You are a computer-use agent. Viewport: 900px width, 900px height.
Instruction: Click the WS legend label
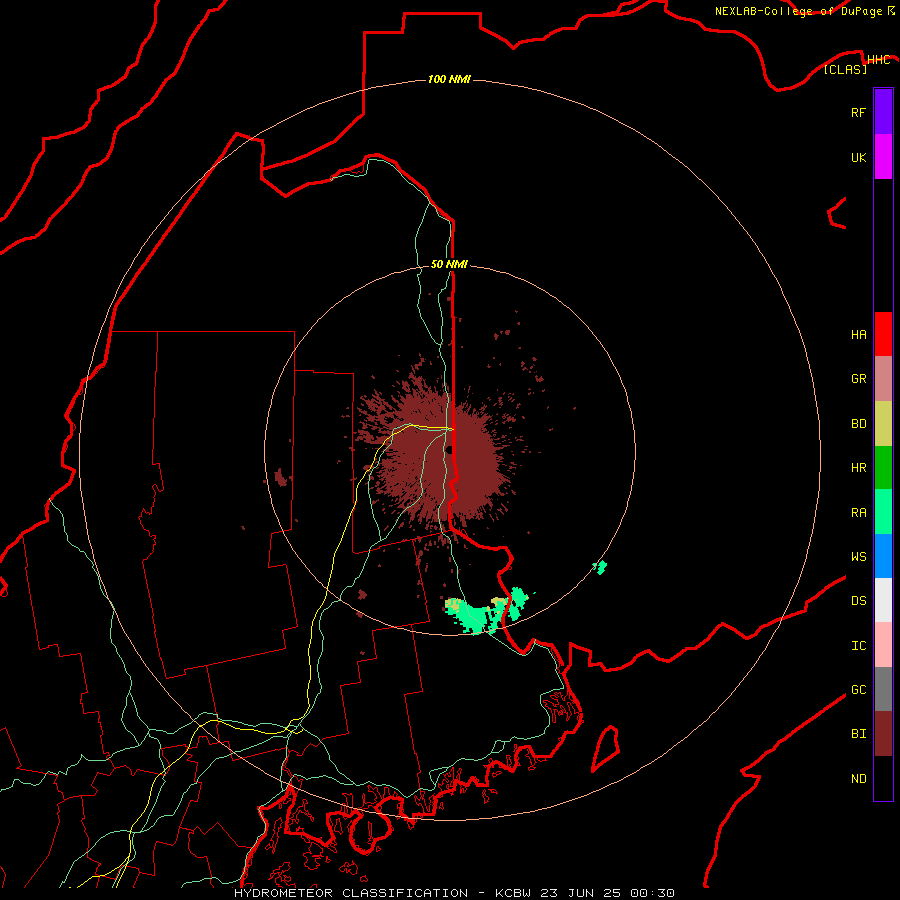pyautogui.click(x=858, y=556)
